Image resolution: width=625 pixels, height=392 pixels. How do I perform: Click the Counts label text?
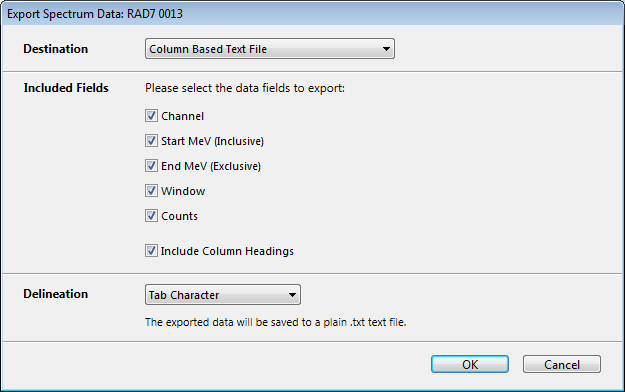pos(179,216)
